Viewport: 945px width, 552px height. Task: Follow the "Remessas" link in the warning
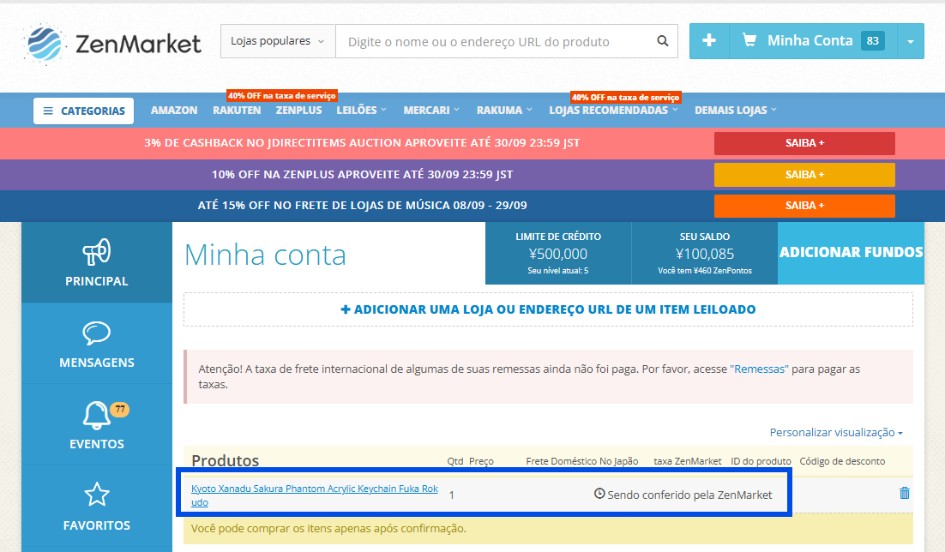[x=759, y=369]
